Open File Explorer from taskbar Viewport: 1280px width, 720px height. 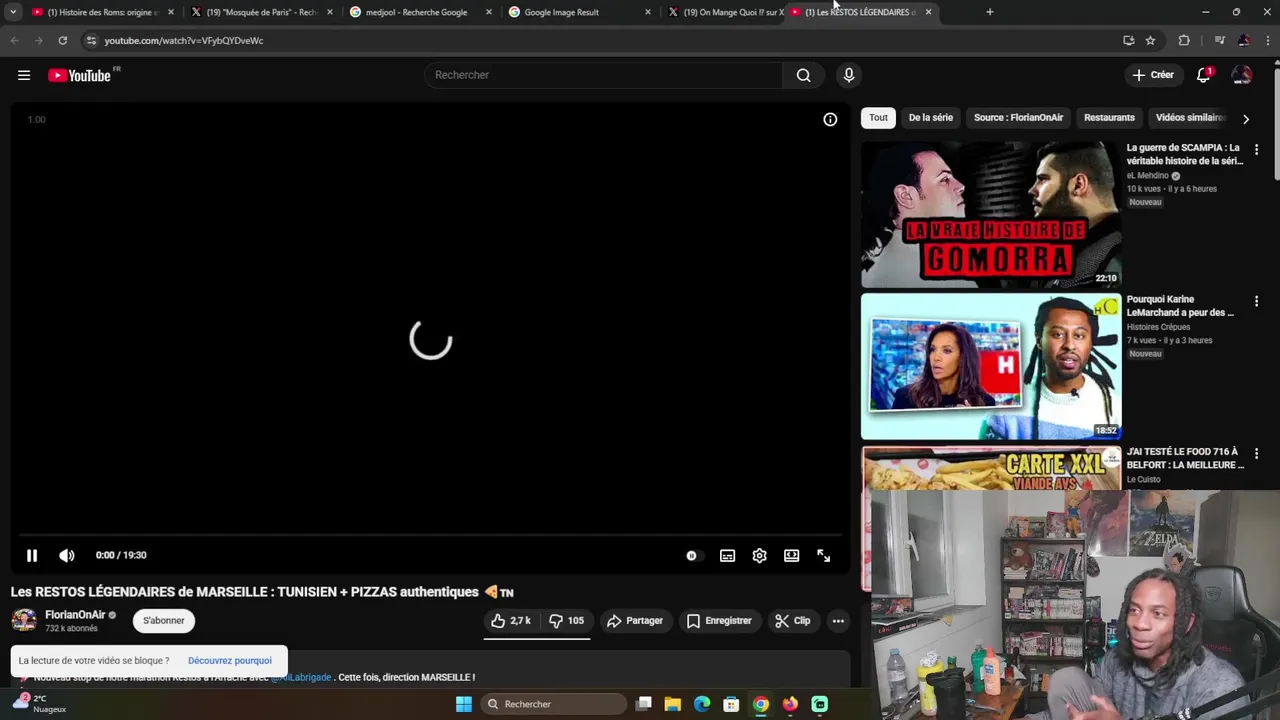click(x=673, y=704)
